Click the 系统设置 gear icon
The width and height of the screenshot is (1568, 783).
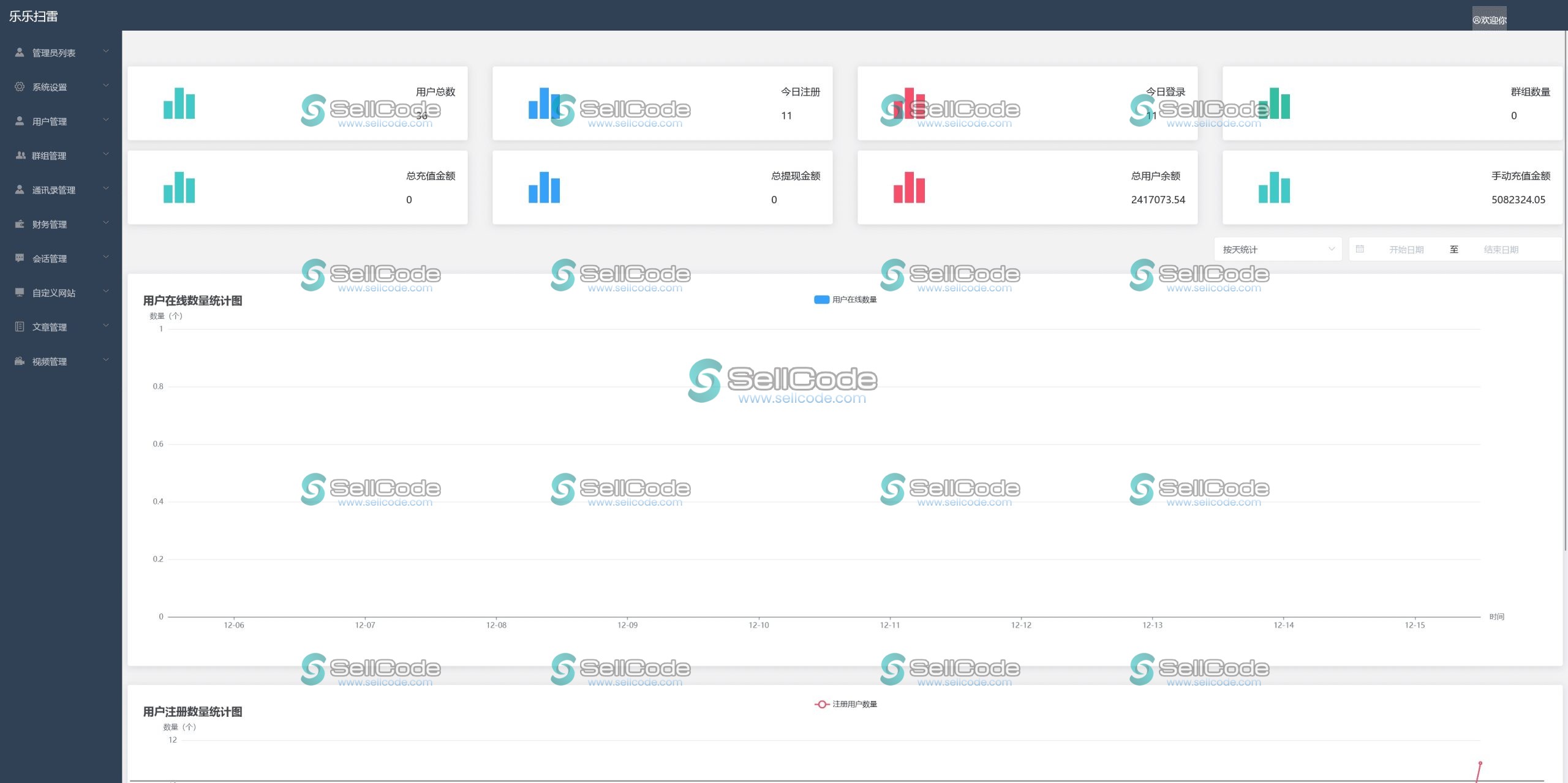(20, 87)
